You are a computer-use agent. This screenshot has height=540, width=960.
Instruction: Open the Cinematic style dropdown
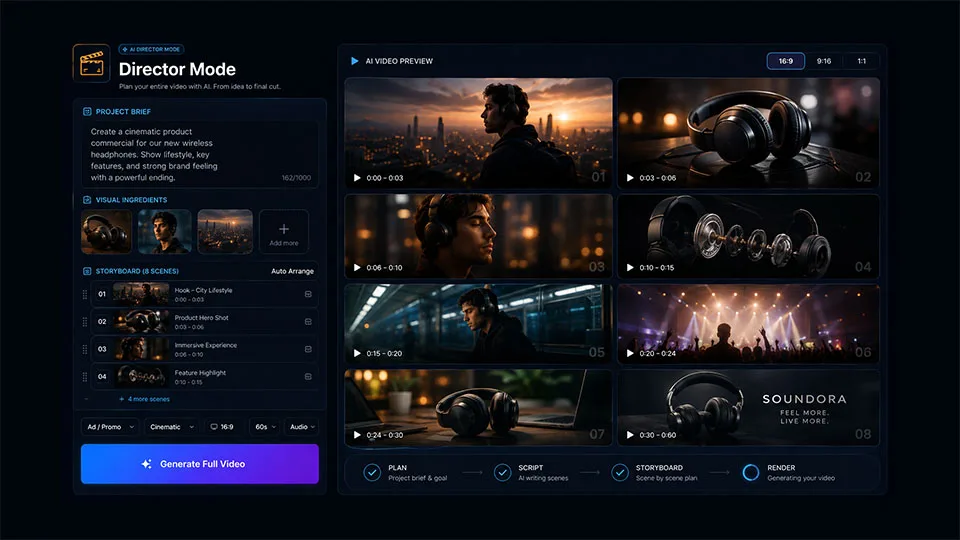coord(171,427)
